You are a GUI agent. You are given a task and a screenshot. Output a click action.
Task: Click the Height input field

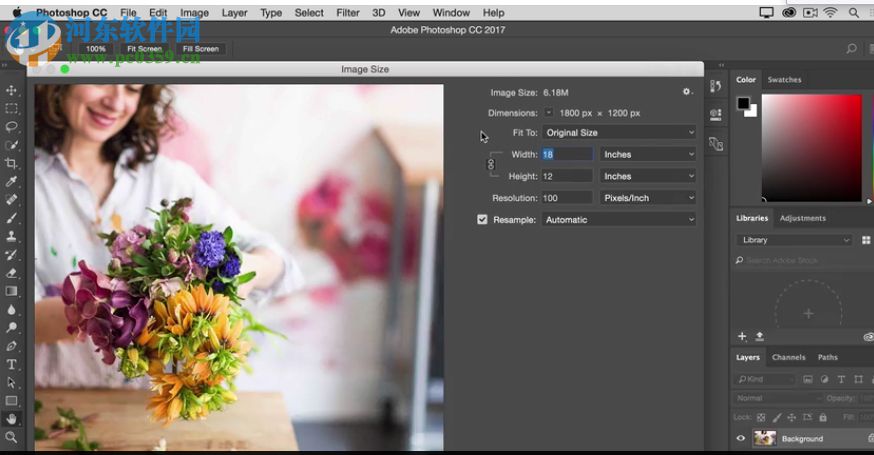[567, 176]
